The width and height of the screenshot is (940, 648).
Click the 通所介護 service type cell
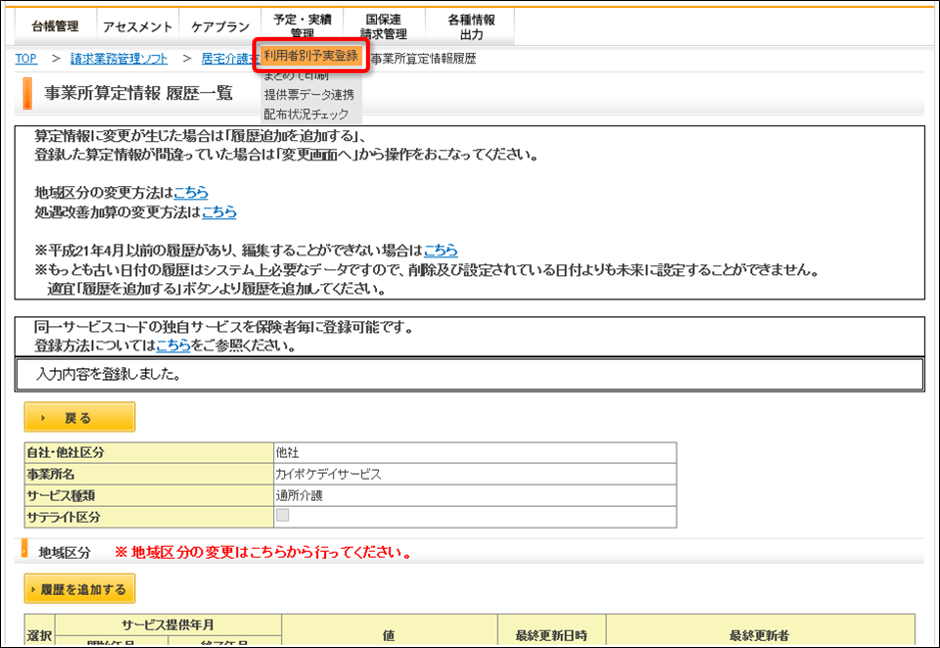[475, 496]
